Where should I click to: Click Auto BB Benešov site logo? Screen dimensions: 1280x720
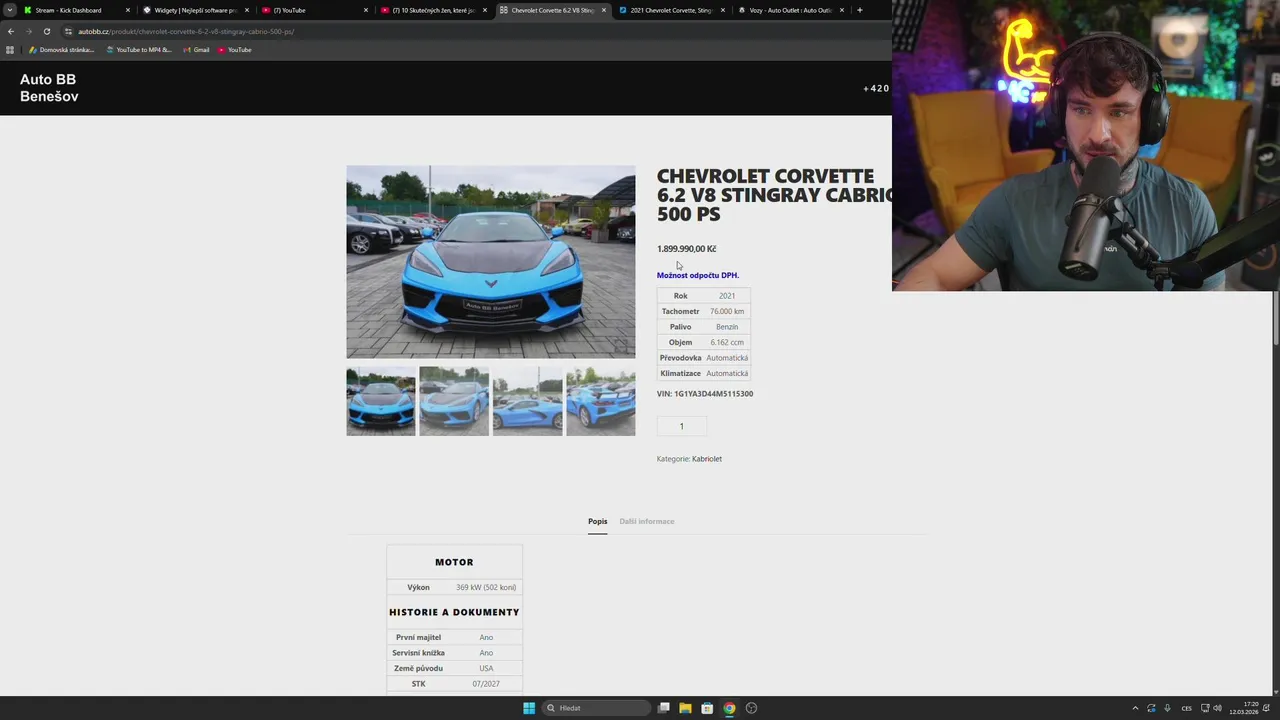(x=49, y=88)
